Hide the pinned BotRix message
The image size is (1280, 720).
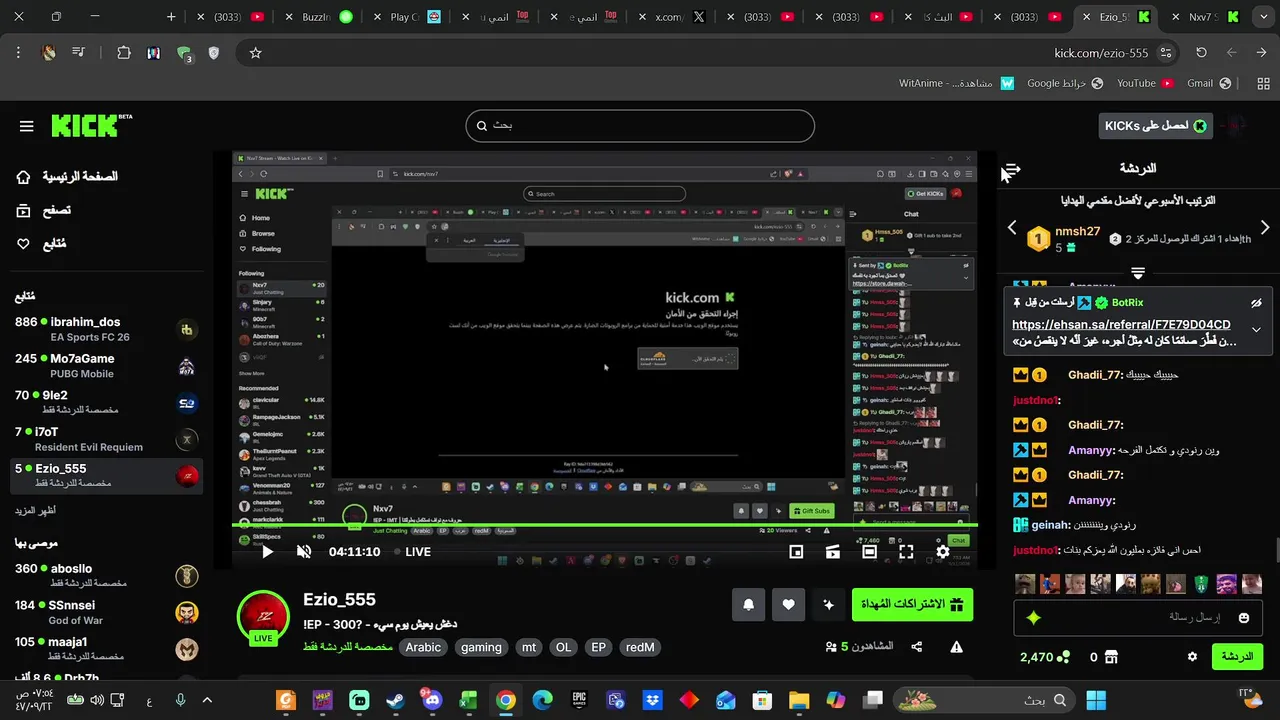point(1256,302)
